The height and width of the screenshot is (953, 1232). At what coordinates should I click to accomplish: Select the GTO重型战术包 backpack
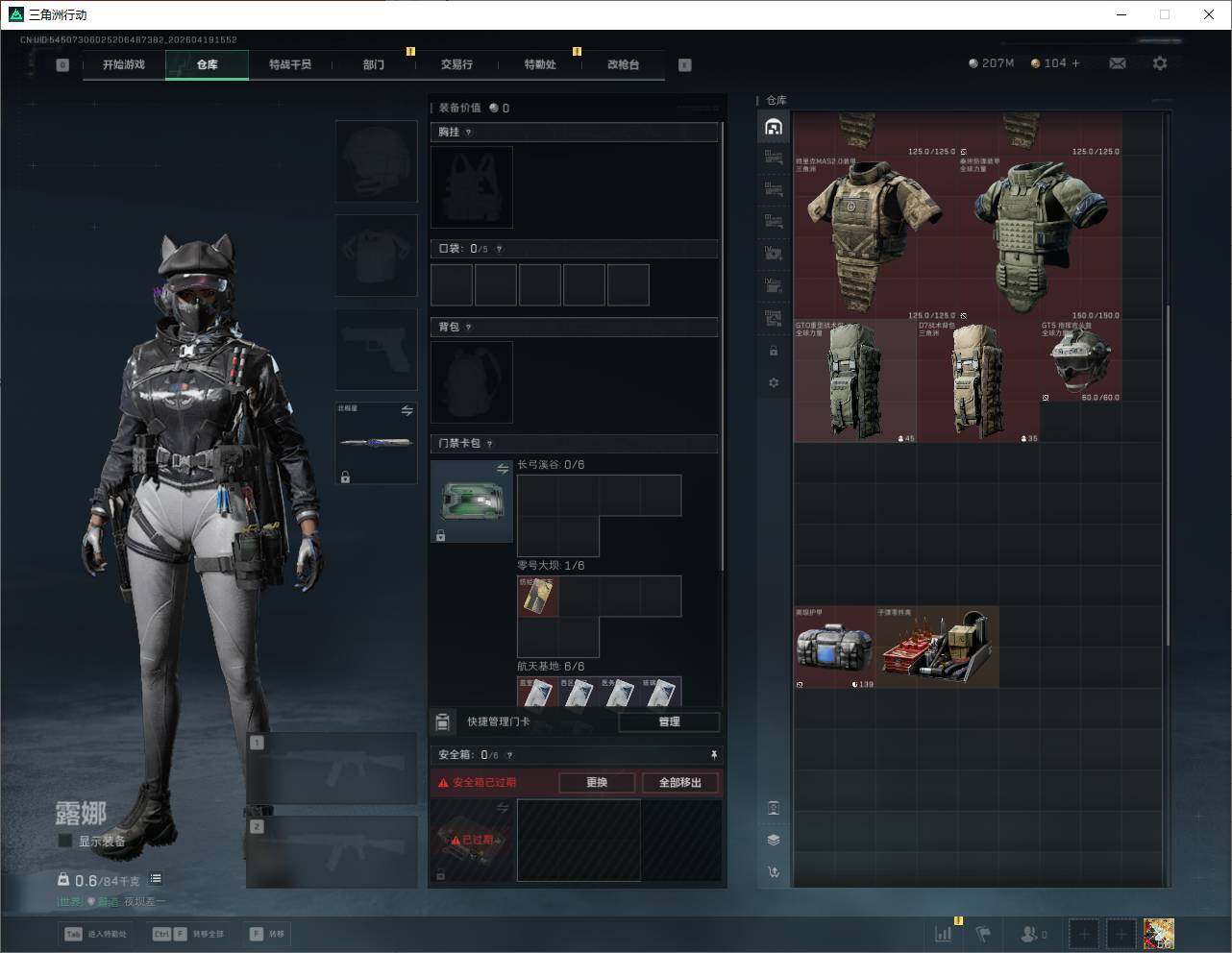(x=855, y=381)
